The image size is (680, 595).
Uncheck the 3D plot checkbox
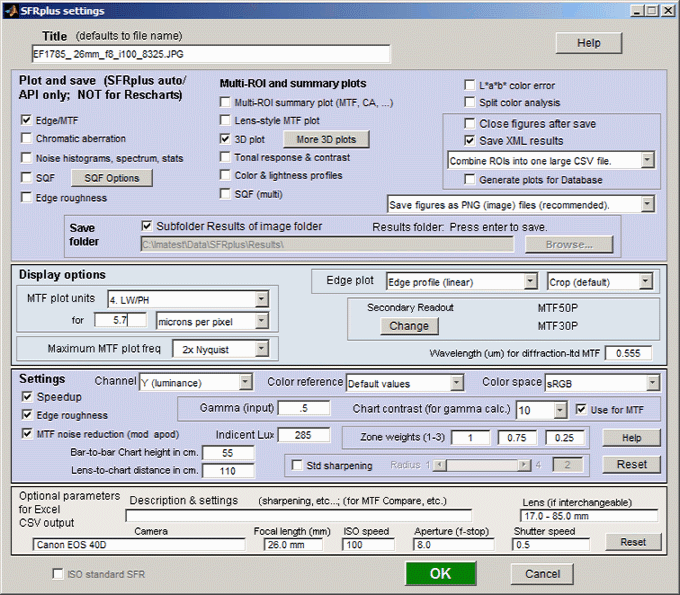pos(225,139)
